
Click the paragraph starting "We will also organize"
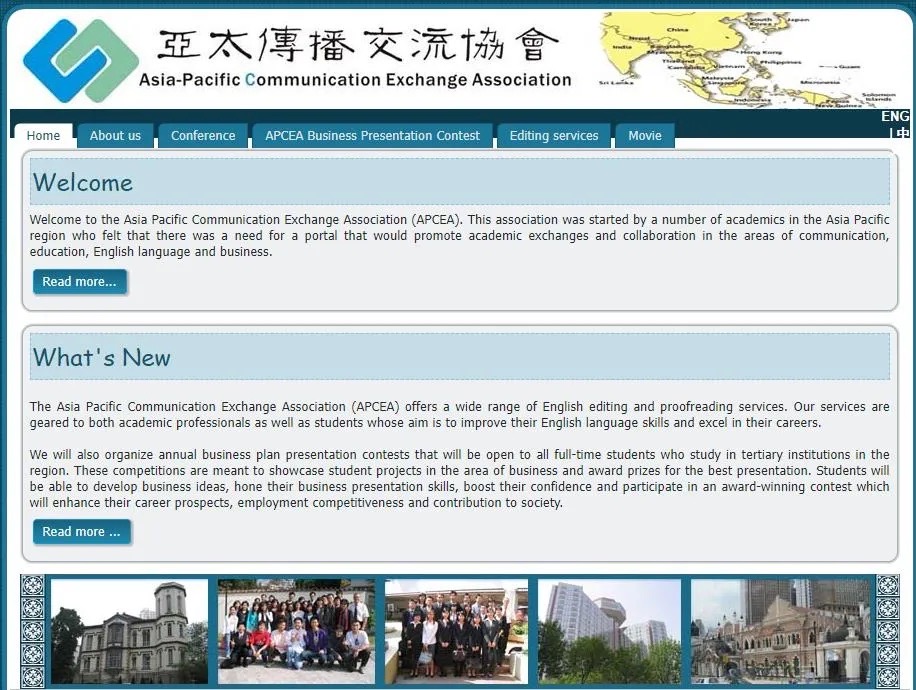[x=459, y=479]
